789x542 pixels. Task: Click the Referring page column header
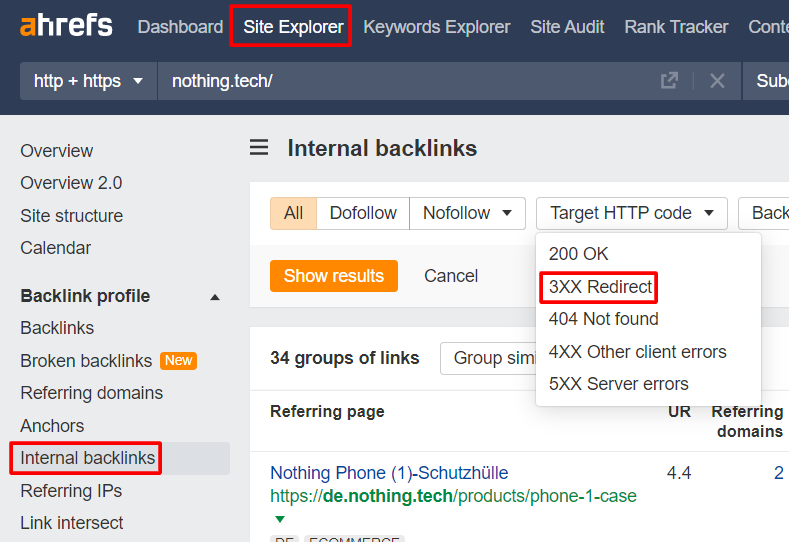327,412
